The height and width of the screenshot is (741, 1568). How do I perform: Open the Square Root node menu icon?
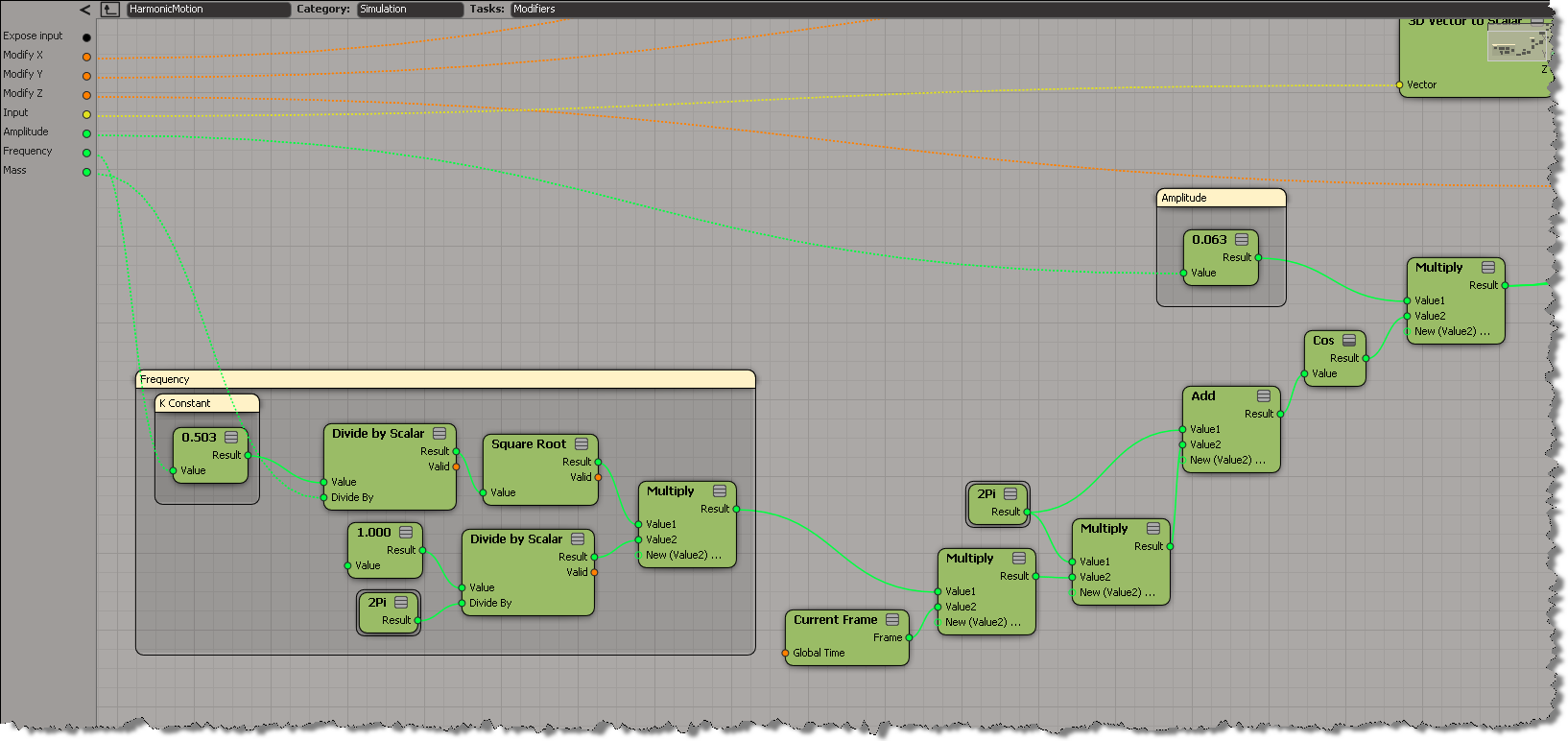point(582,444)
